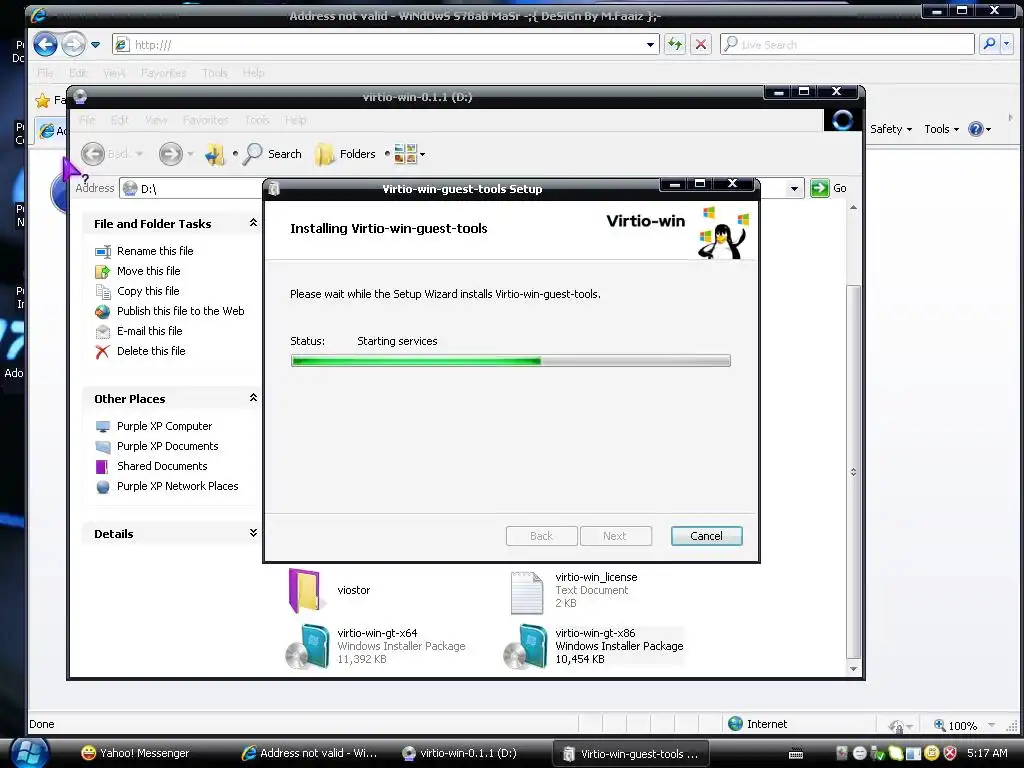Click E-mail this file task
This screenshot has height=768, width=1024.
coord(150,331)
